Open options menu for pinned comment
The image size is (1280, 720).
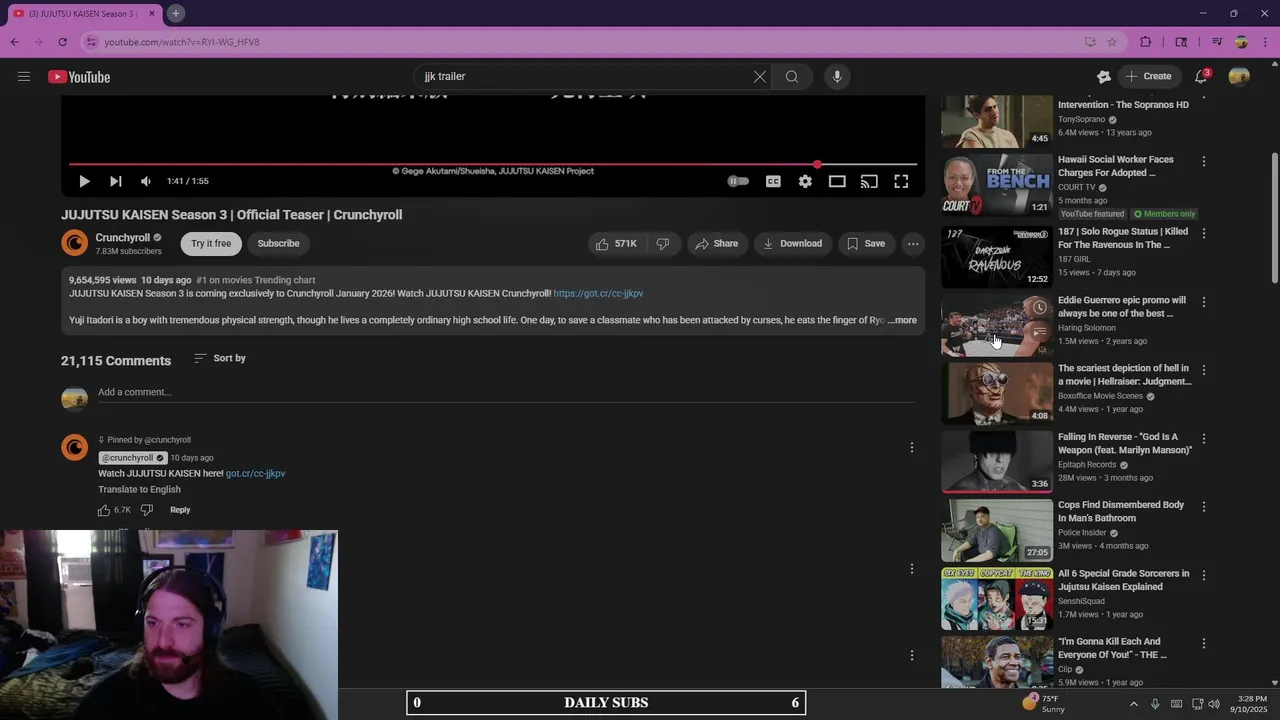(x=911, y=447)
